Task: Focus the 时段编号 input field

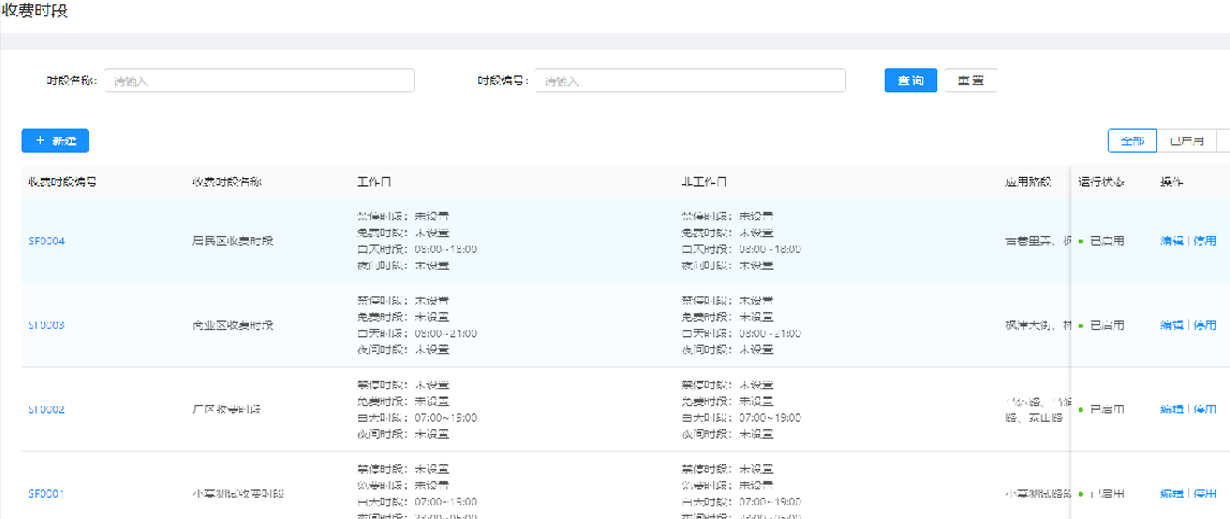Action: (x=690, y=81)
